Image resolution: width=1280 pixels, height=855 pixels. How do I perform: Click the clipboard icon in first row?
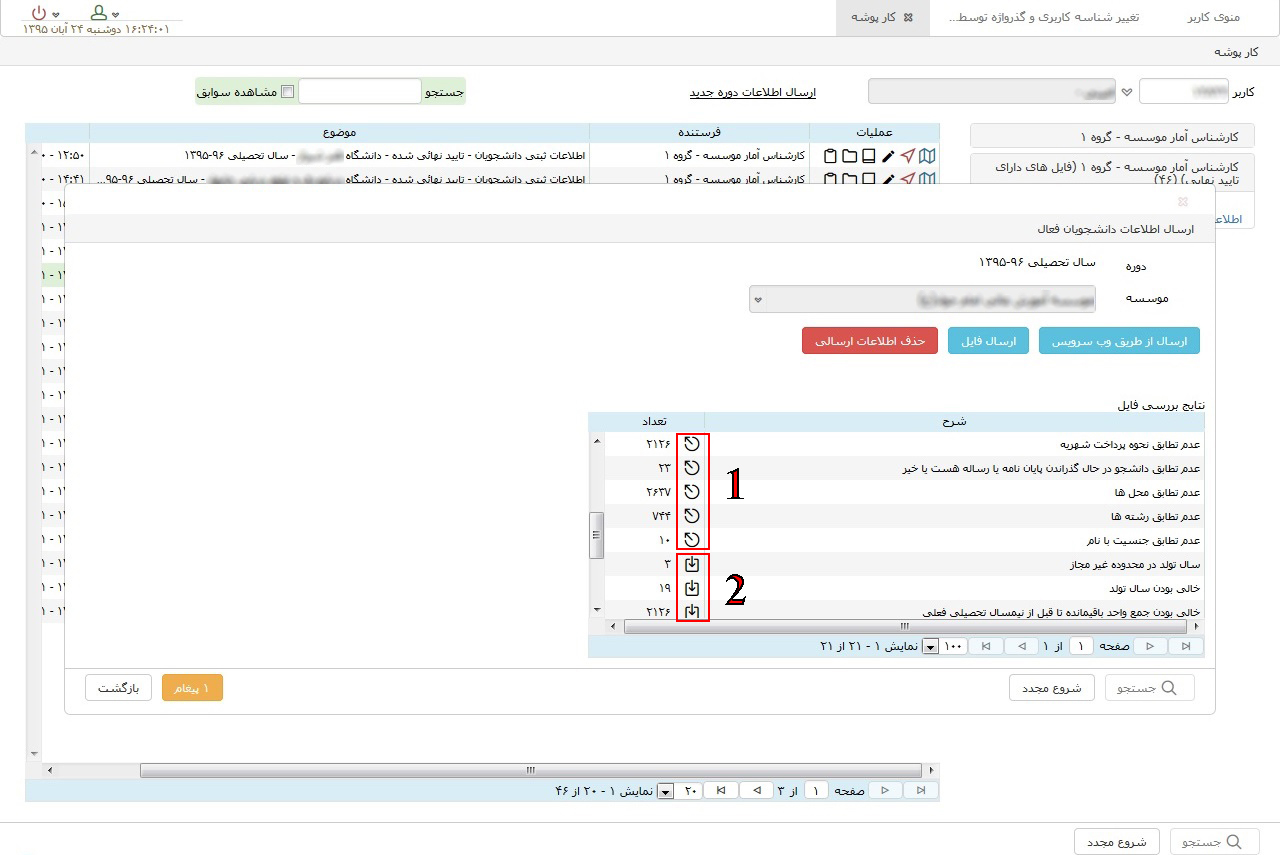coord(830,156)
